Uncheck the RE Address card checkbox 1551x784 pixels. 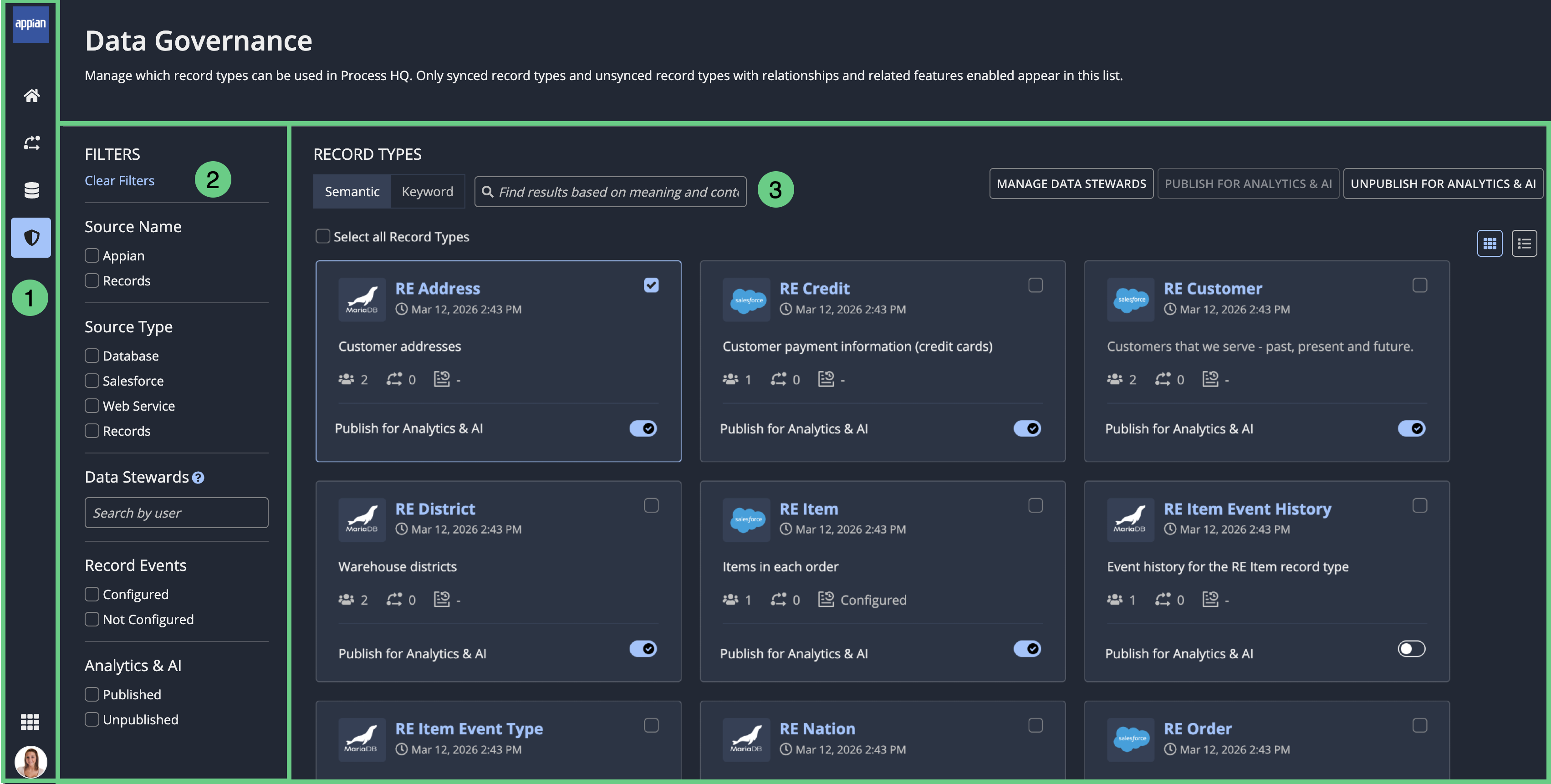(651, 285)
